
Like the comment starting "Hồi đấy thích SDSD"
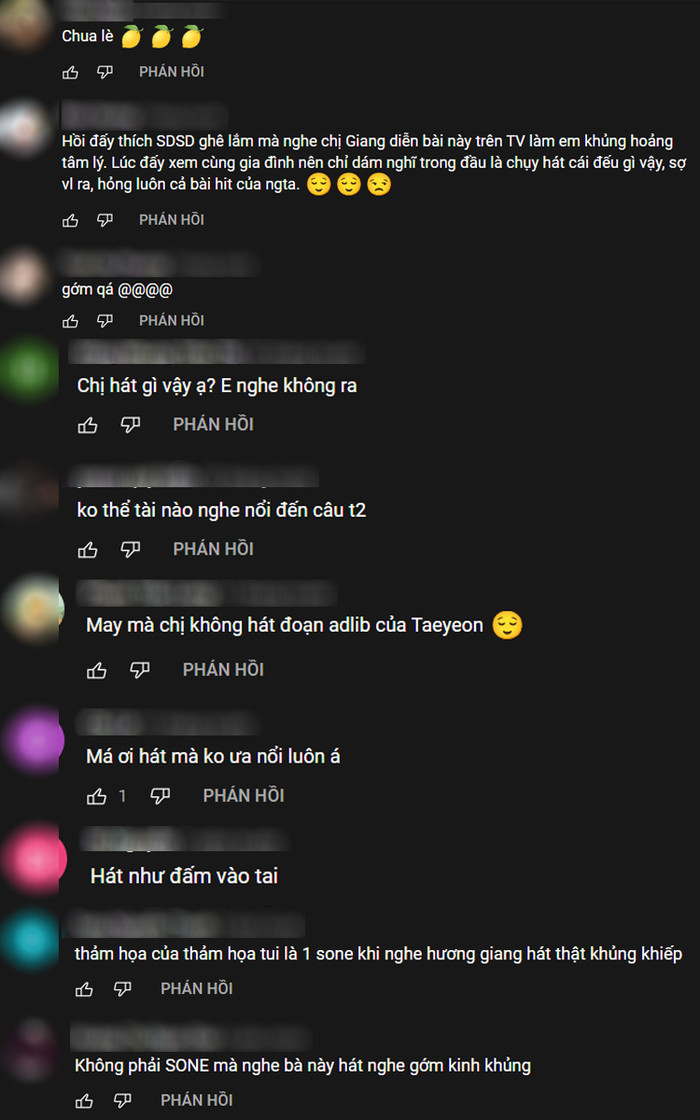pos(70,220)
